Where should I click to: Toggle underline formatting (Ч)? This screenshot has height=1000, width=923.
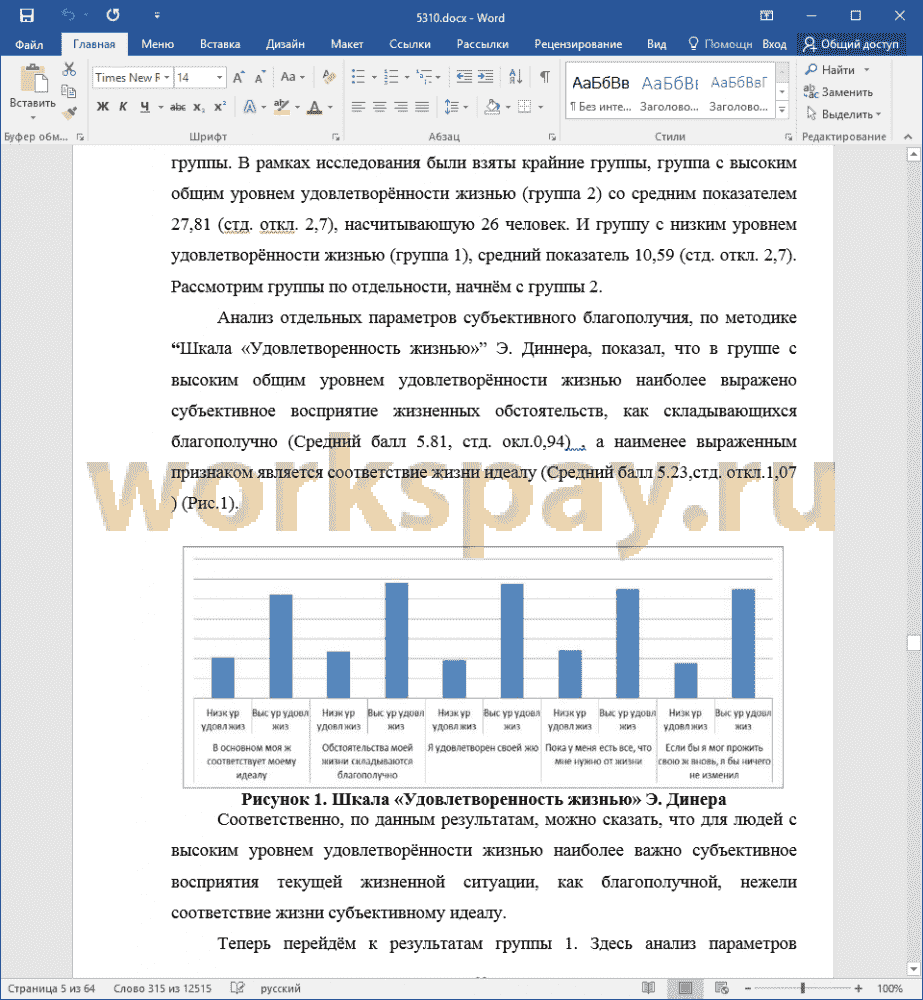click(145, 107)
